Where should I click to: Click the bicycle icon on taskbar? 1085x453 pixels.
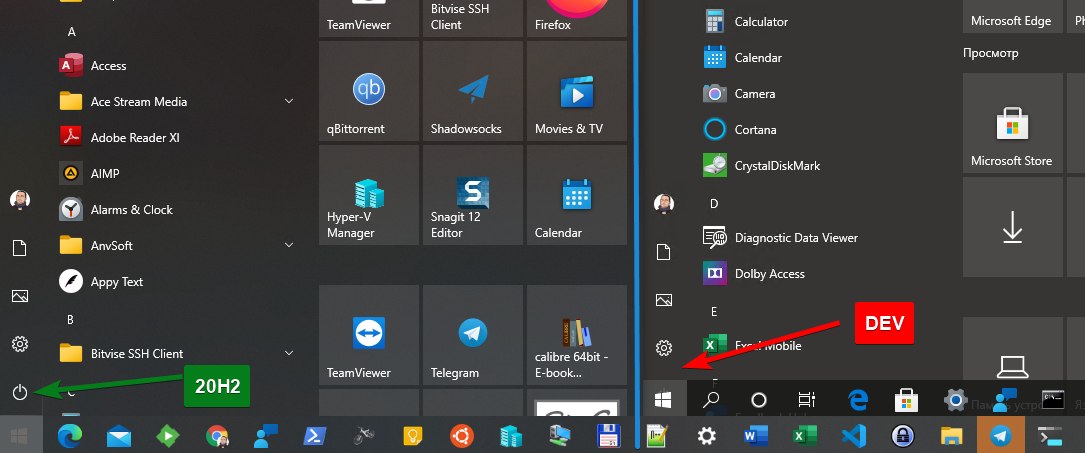364,435
